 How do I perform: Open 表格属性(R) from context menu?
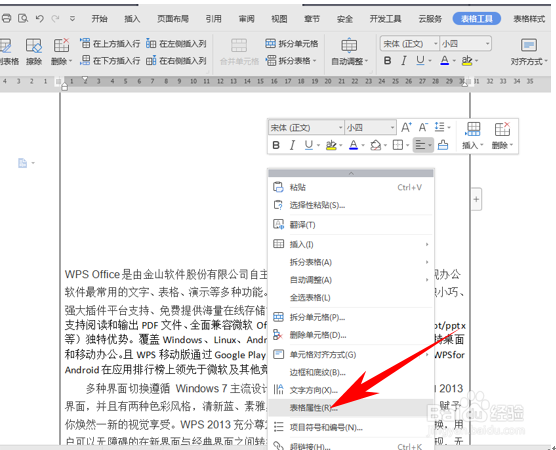pyautogui.click(x=351, y=408)
